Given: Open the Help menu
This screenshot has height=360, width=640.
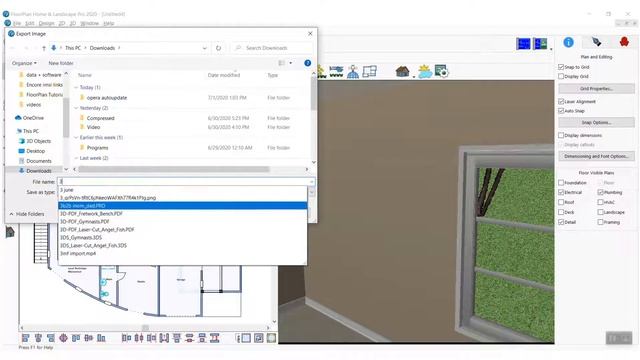Looking at the screenshot, I should tap(109, 23).
